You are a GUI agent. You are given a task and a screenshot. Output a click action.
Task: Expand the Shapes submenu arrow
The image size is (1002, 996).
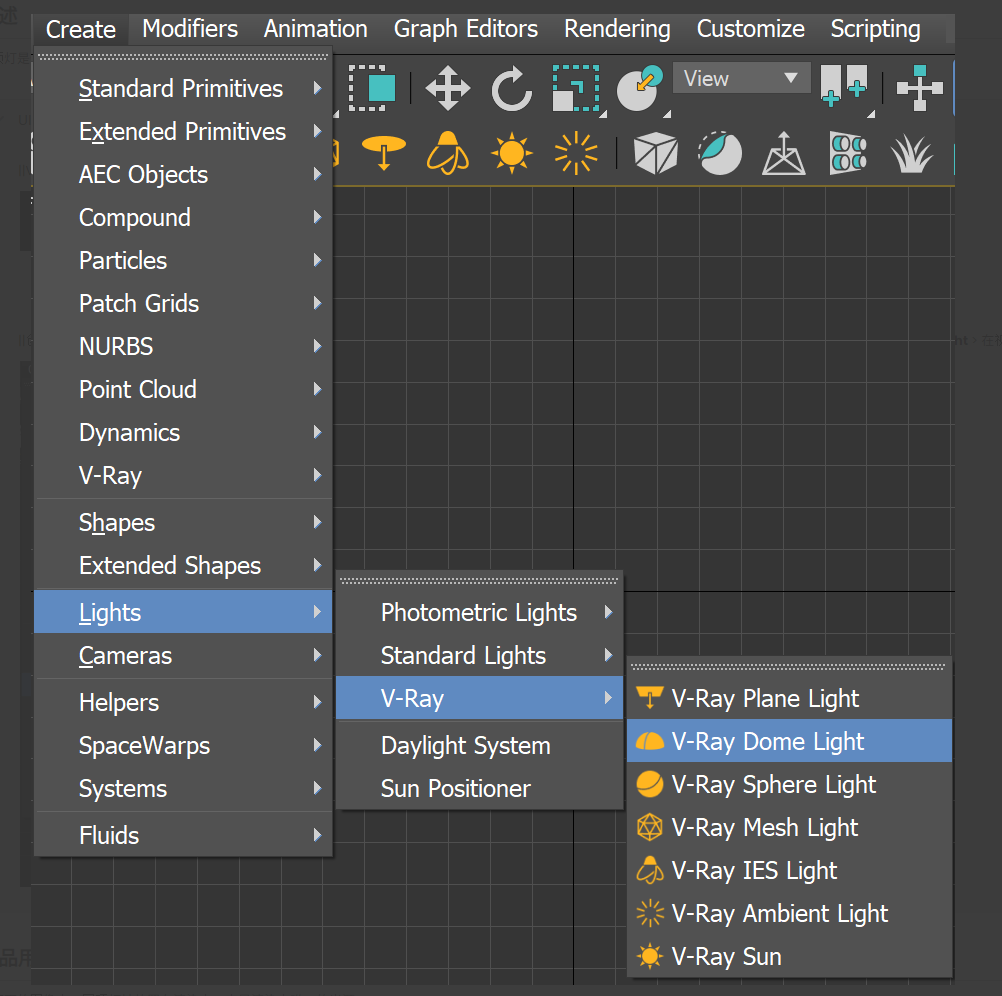coord(318,522)
